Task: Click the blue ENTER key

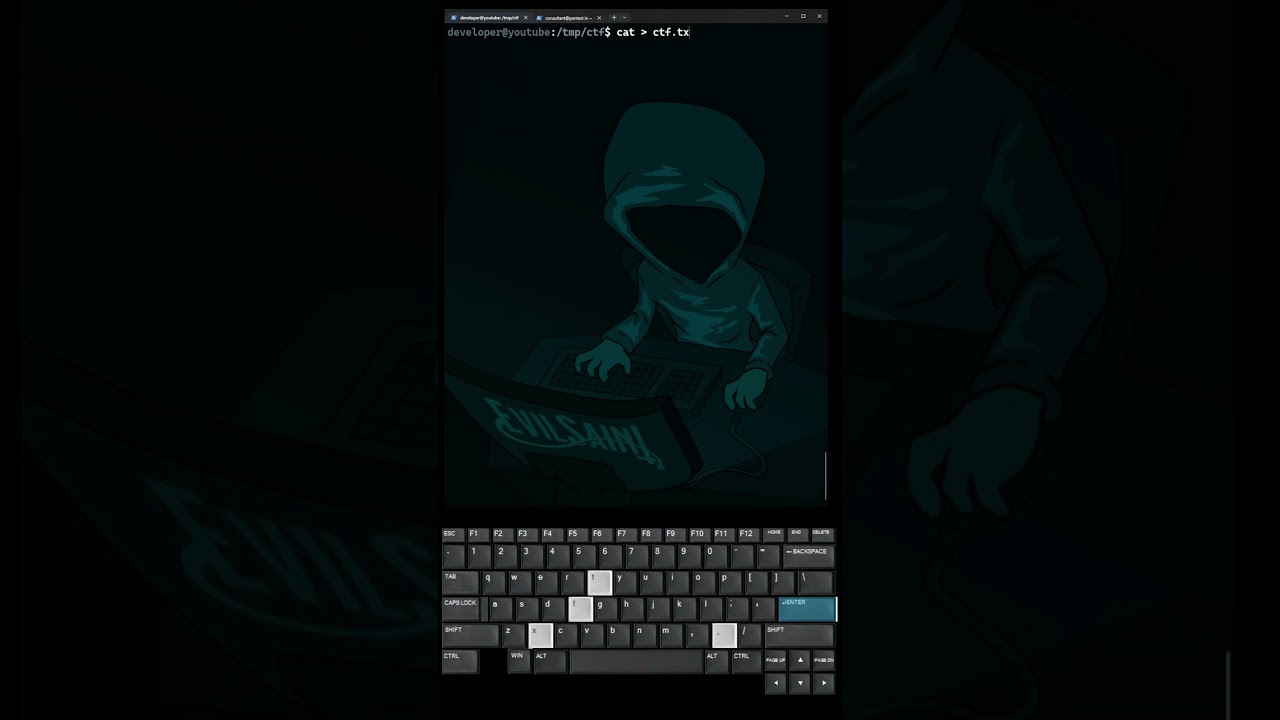Action: [x=807, y=608]
